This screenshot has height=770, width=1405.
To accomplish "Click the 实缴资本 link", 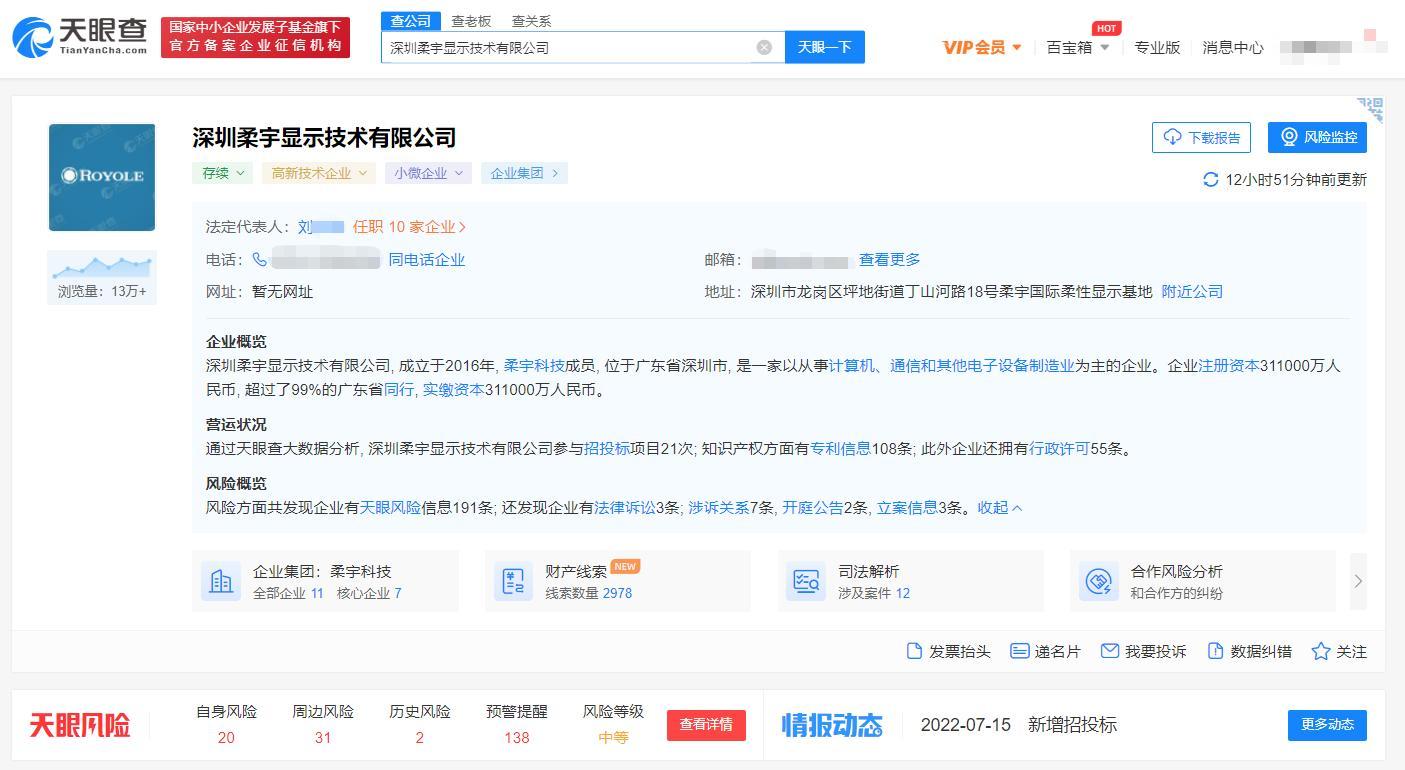I will 453,390.
